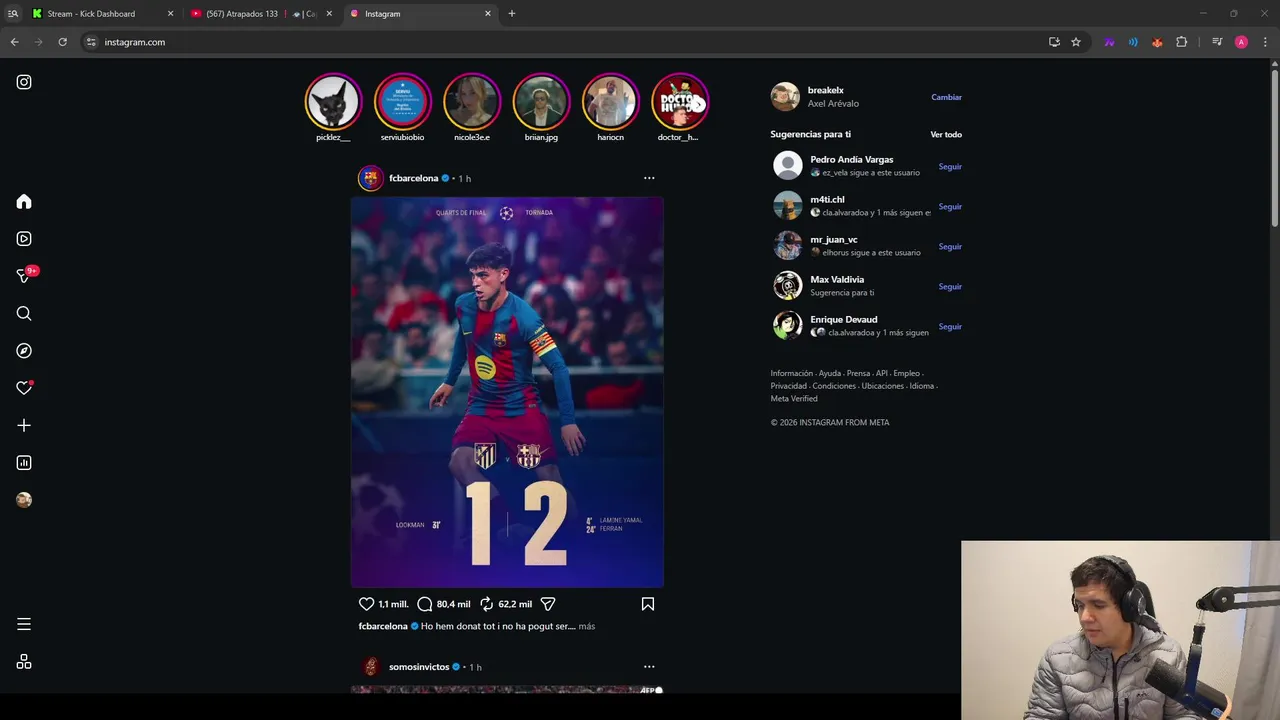This screenshot has height=720, width=1280.
Task: Open tab search button at top left
Action: pyautogui.click(x=12, y=14)
